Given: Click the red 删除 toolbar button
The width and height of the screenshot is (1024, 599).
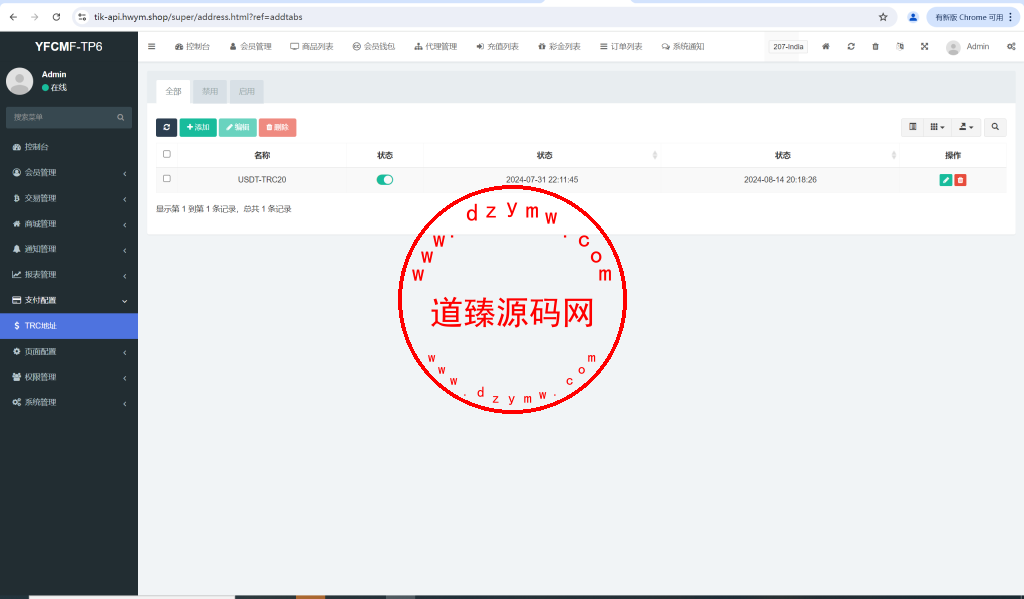Looking at the screenshot, I should click(278, 127).
